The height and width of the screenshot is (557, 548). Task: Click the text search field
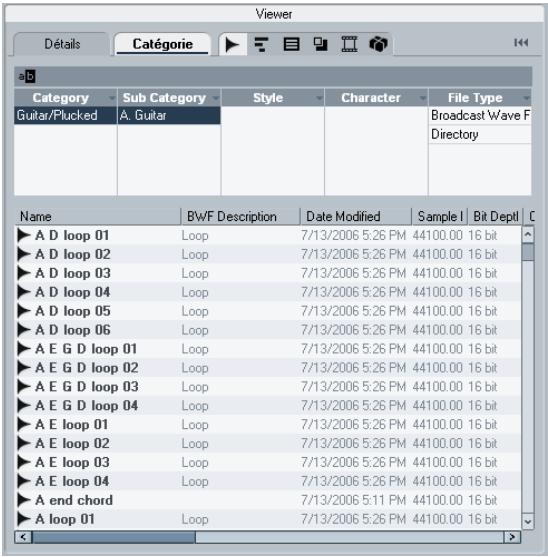(273, 76)
